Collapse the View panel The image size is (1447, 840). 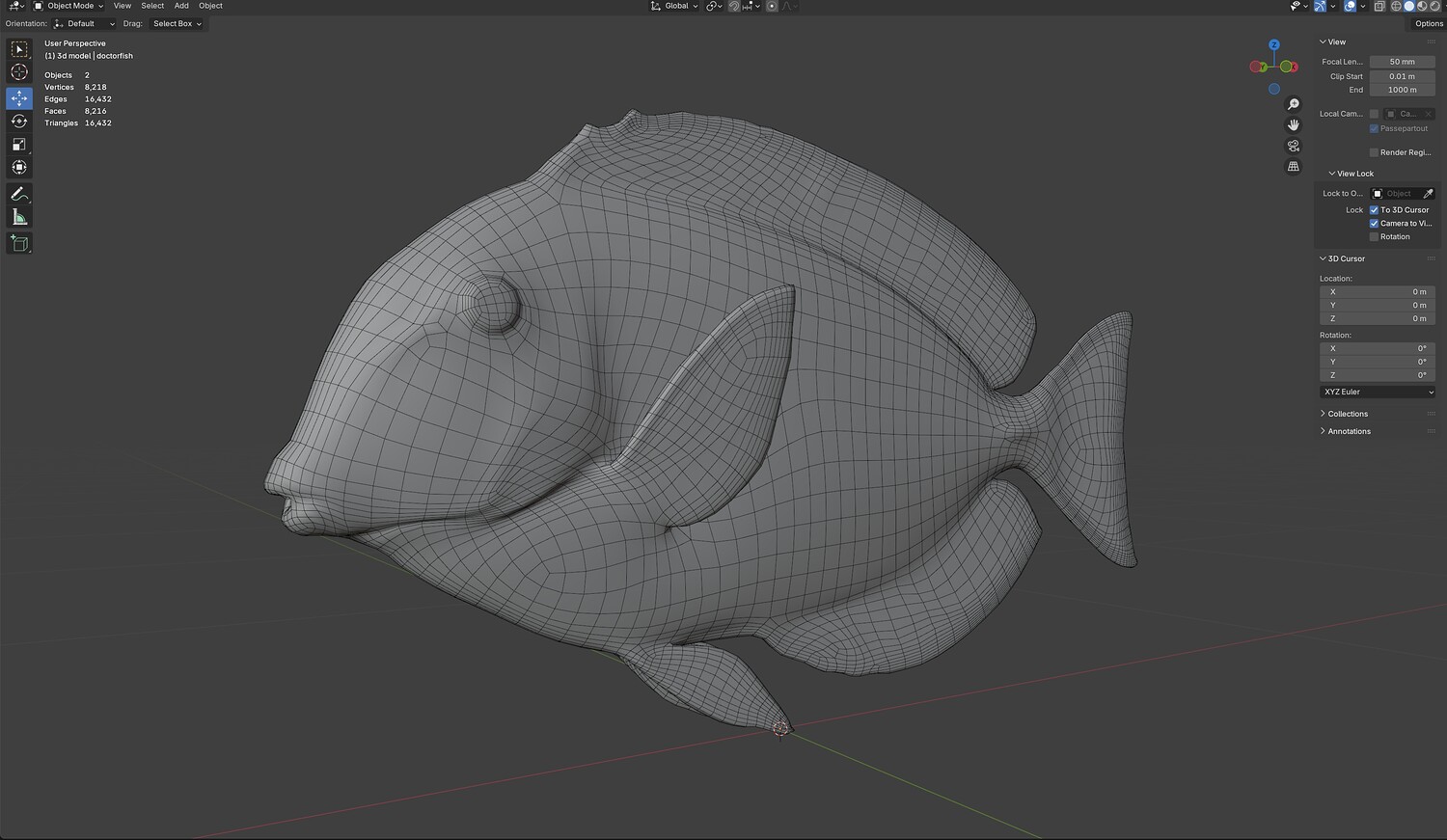click(x=1333, y=42)
